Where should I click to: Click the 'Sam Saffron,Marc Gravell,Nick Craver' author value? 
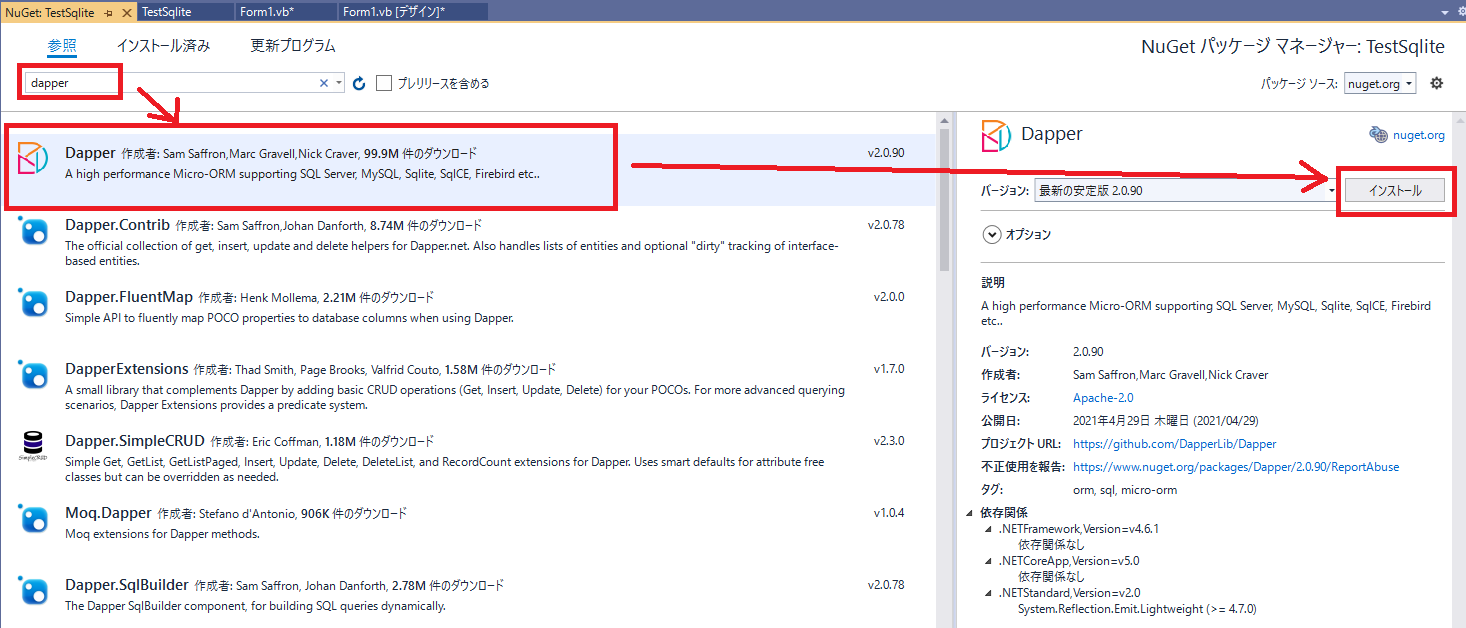pos(1170,375)
